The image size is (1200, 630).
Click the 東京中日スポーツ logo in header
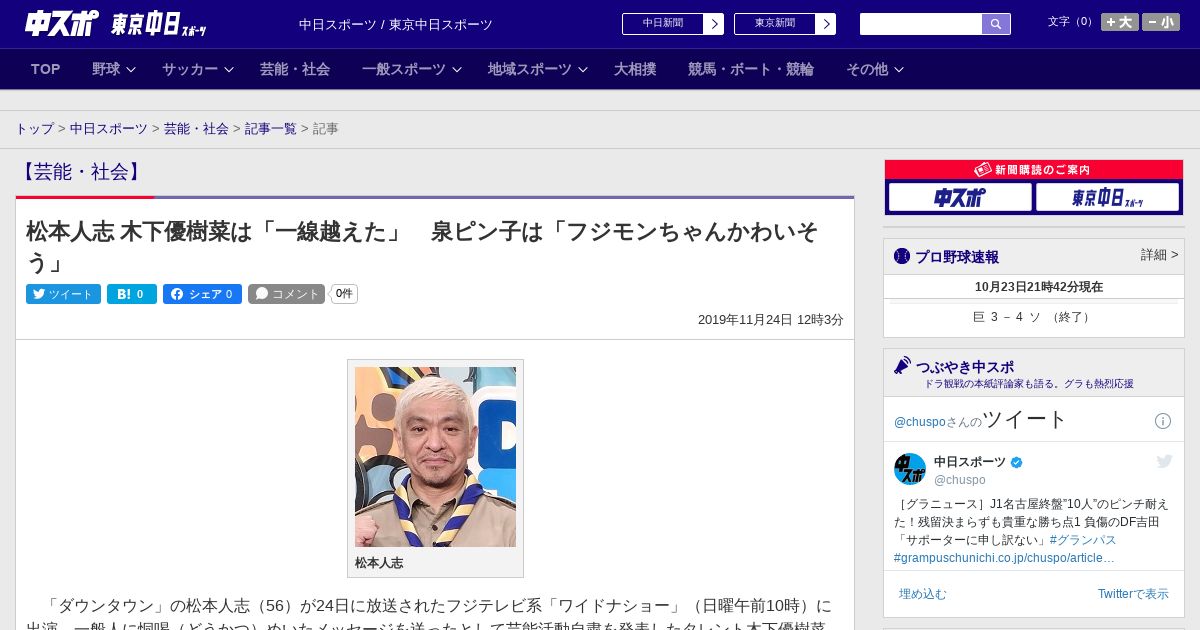tap(159, 24)
